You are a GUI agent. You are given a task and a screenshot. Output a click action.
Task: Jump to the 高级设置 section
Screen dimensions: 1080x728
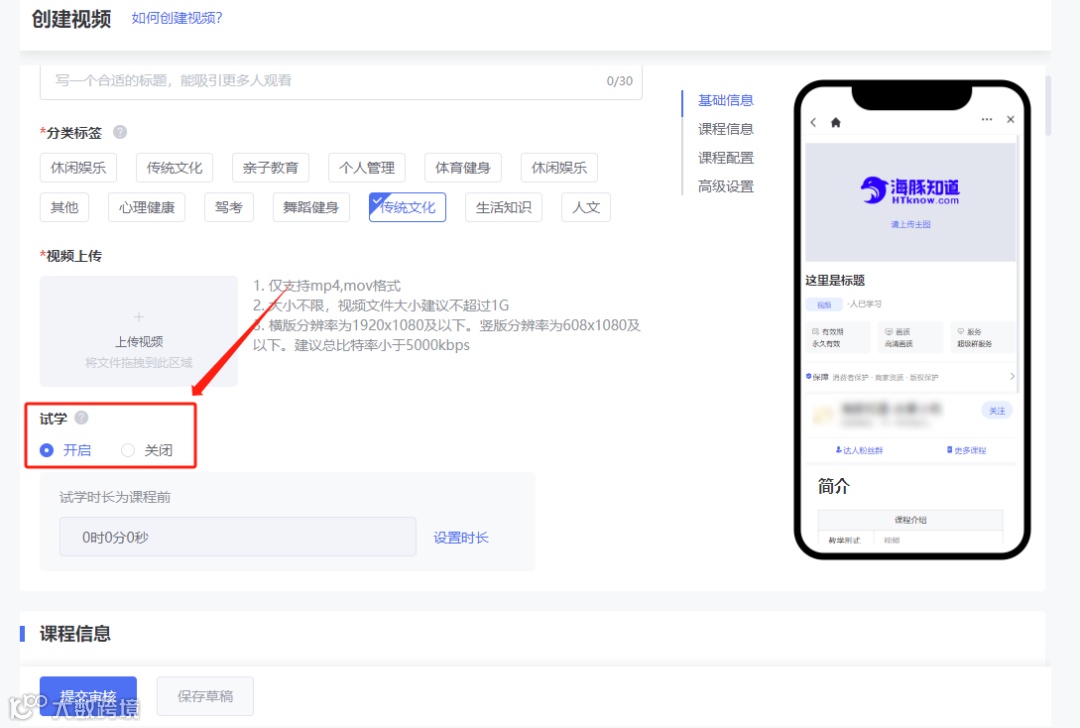[x=726, y=187]
